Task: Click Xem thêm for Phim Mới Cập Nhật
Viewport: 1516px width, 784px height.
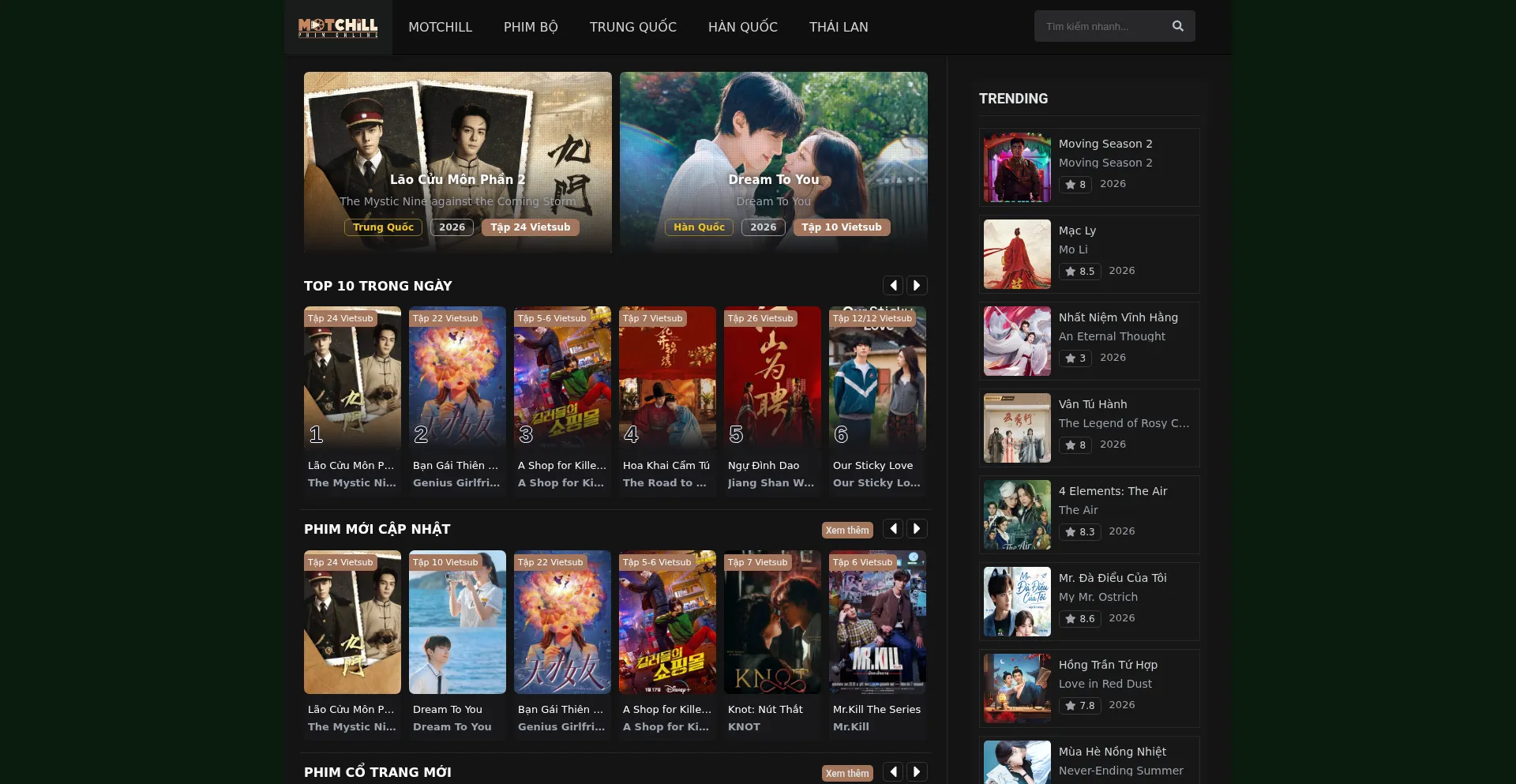Action: click(x=847, y=530)
